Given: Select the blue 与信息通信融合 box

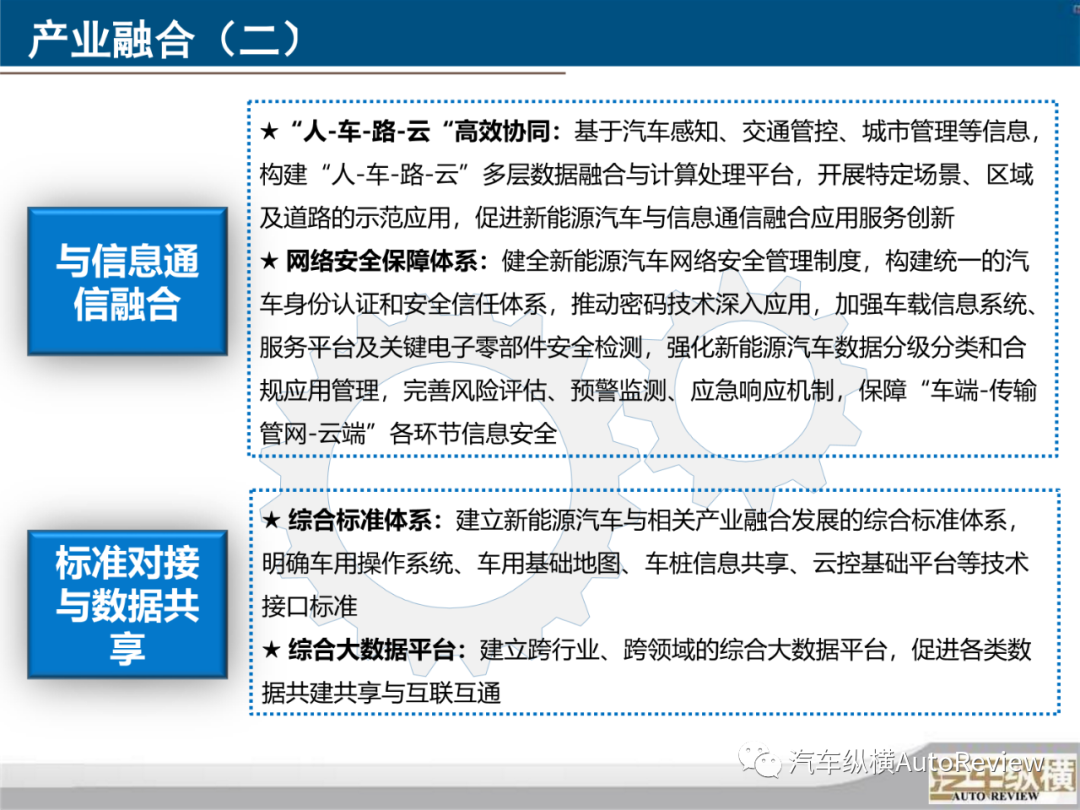Looking at the screenshot, I should 127,281.
